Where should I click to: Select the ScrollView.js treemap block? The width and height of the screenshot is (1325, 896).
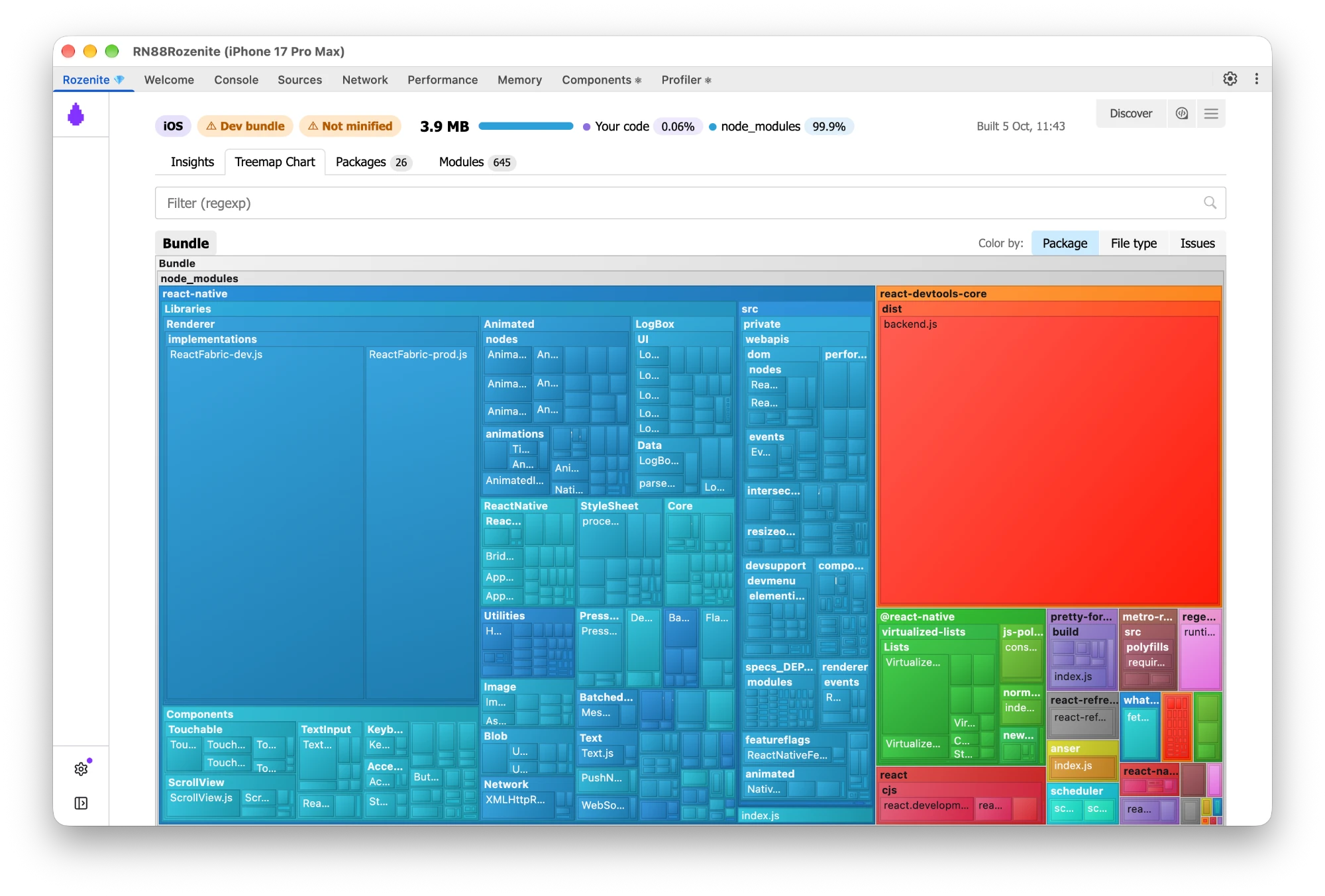(201, 803)
